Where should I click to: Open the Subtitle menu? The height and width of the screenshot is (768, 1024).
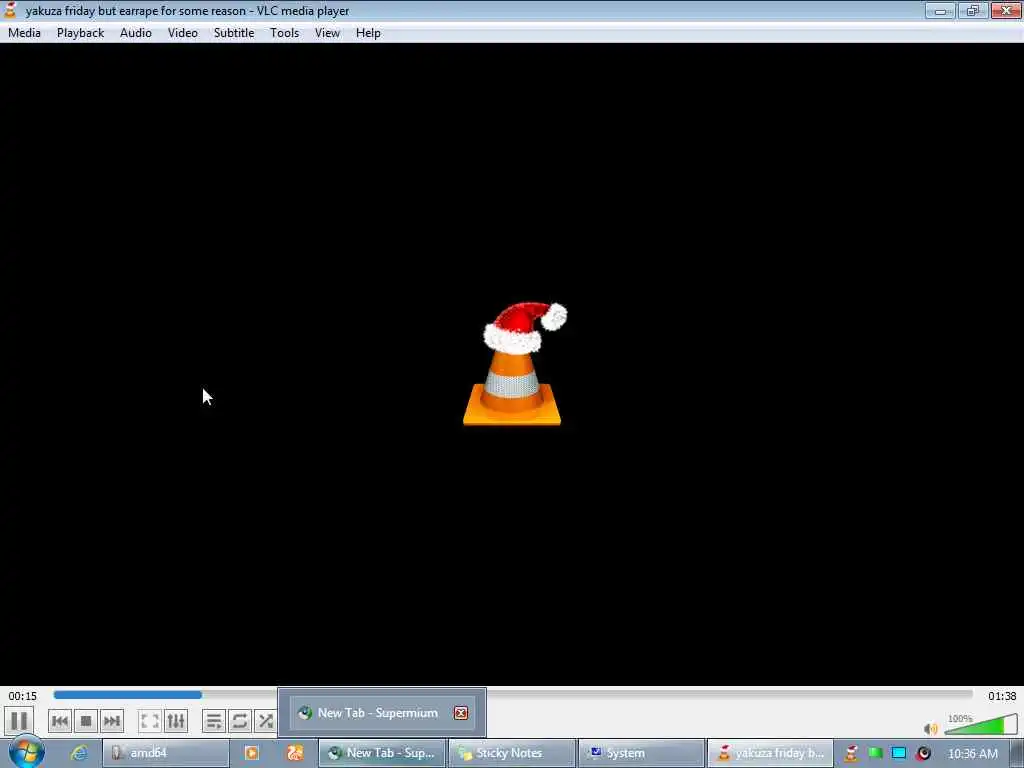pos(234,33)
